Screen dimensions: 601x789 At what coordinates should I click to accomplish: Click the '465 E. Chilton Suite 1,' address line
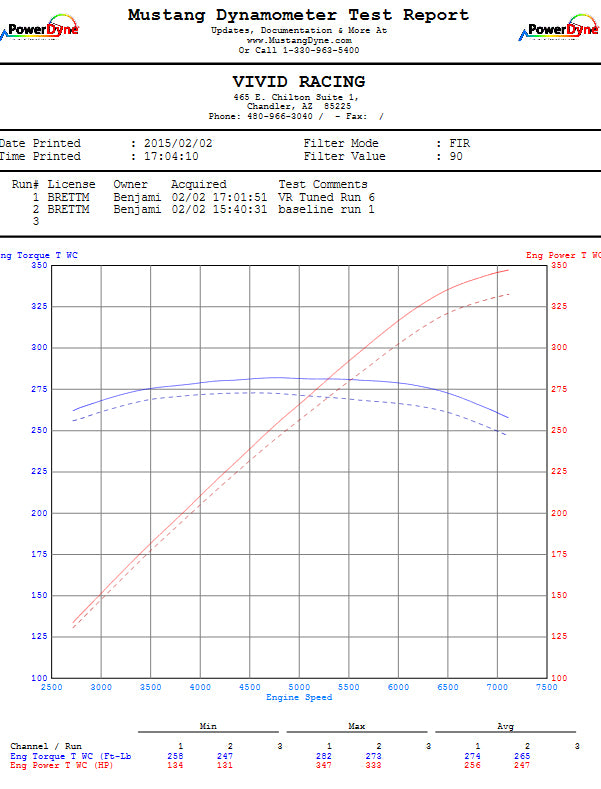pos(296,97)
